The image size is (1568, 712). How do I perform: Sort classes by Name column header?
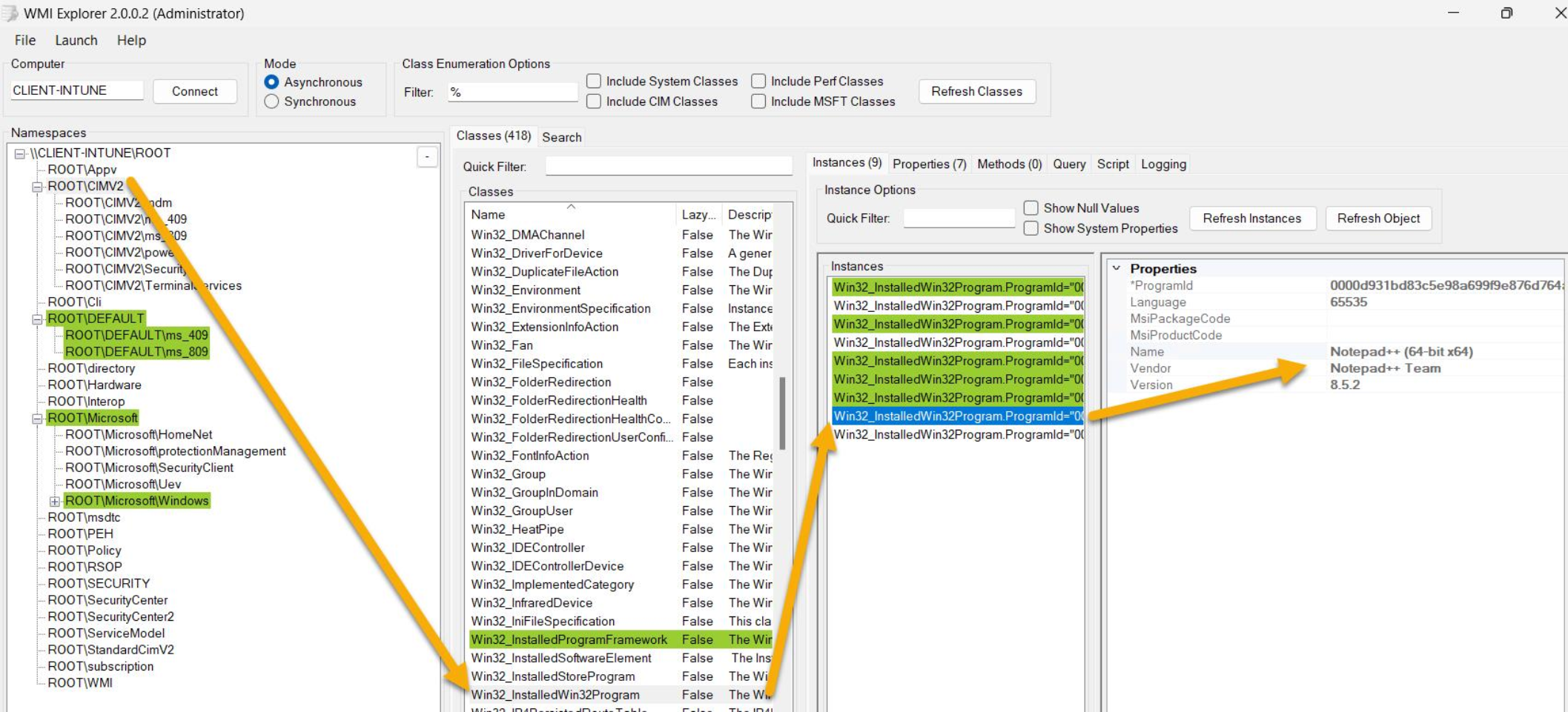[571, 214]
